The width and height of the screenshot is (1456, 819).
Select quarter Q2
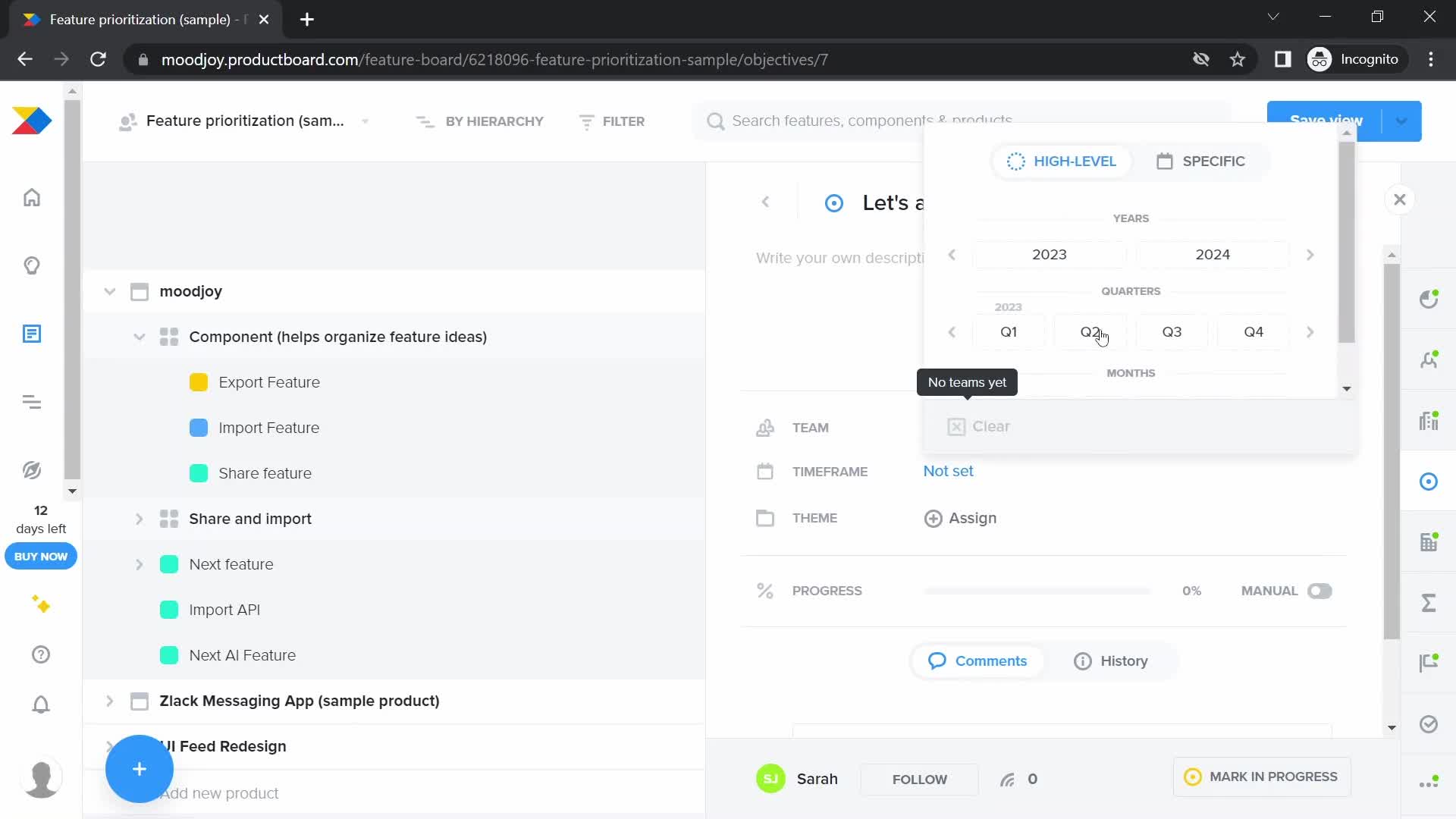click(1090, 332)
